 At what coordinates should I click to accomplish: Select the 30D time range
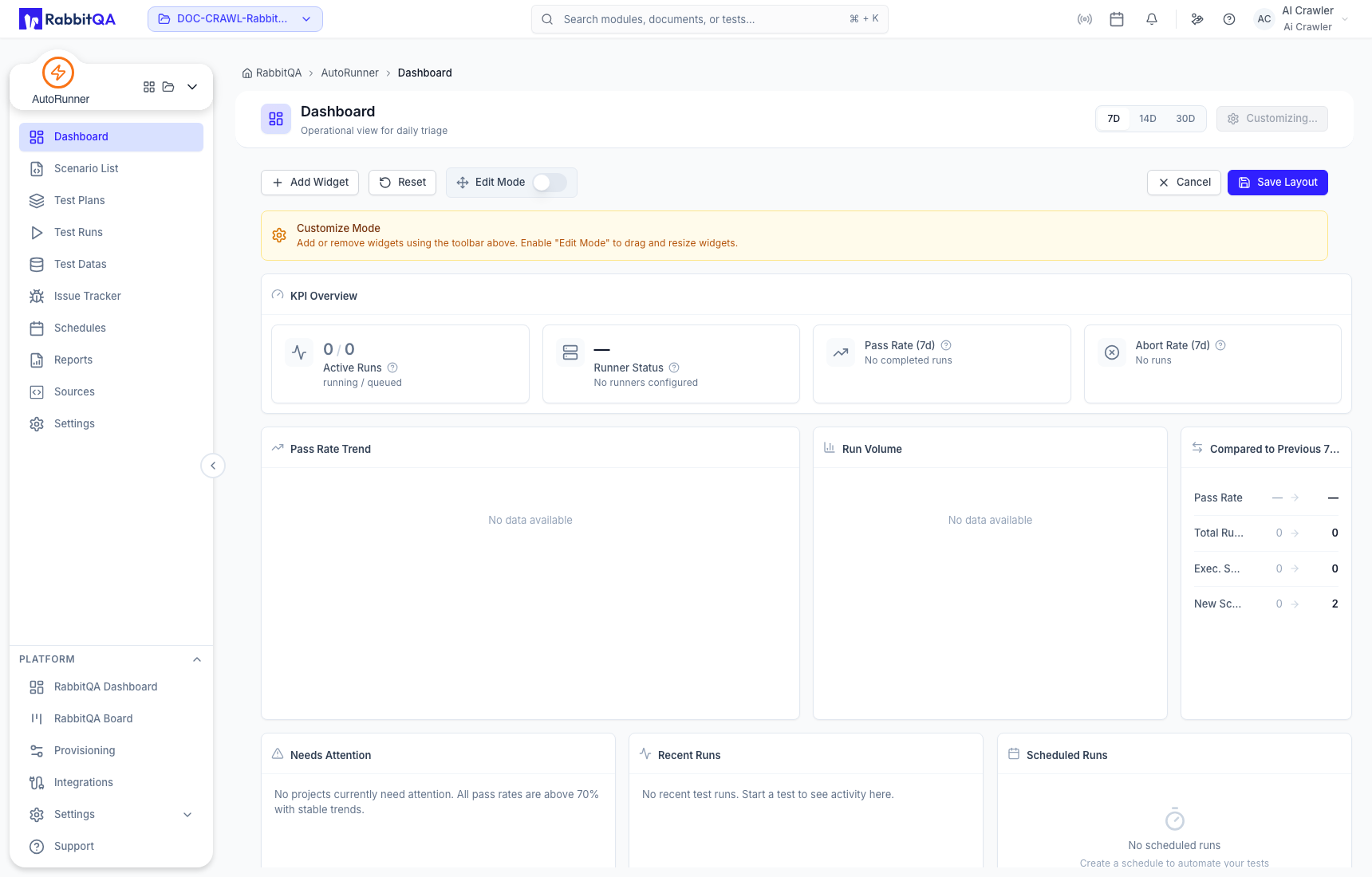(x=1185, y=119)
